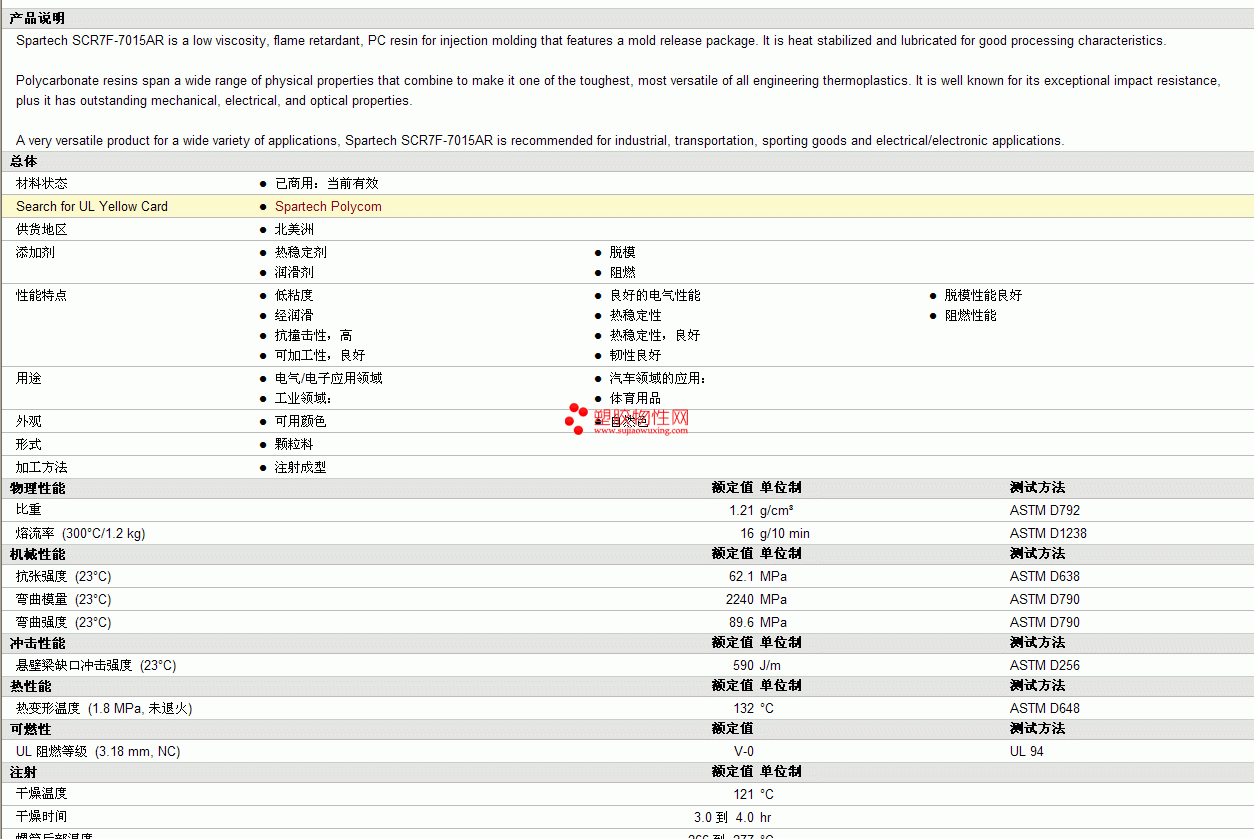The width and height of the screenshot is (1254, 839).
Task: Select the 体育用品 entry
Action: [x=636, y=398]
